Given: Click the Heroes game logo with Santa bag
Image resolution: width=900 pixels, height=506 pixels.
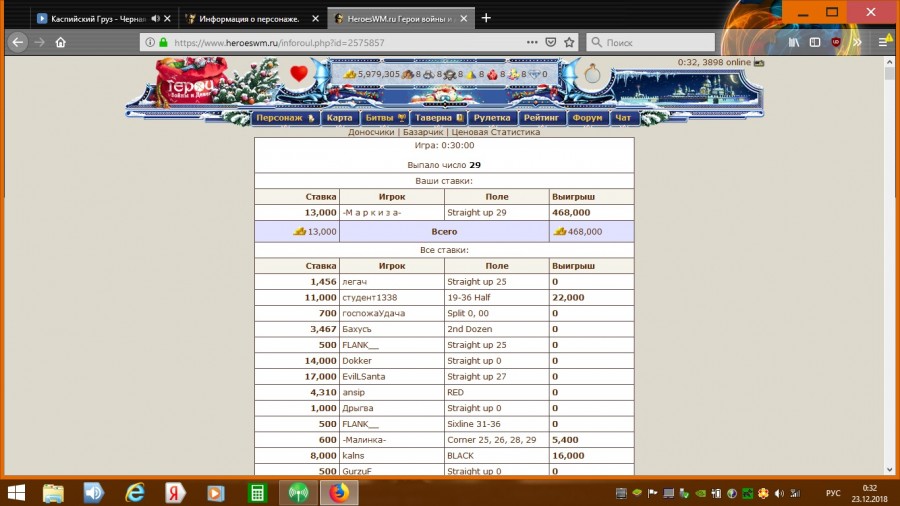Looking at the screenshot, I should pyautogui.click(x=192, y=80).
